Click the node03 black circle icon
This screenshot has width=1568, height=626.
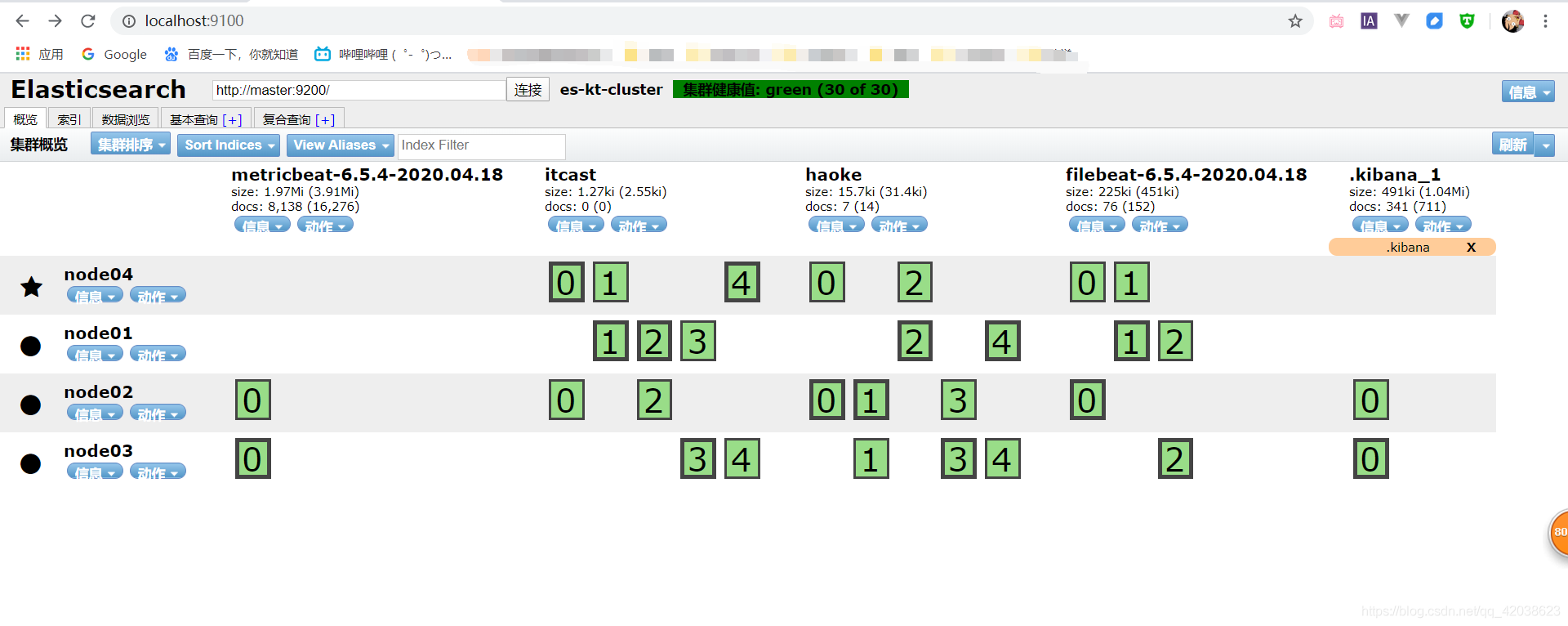click(31, 463)
